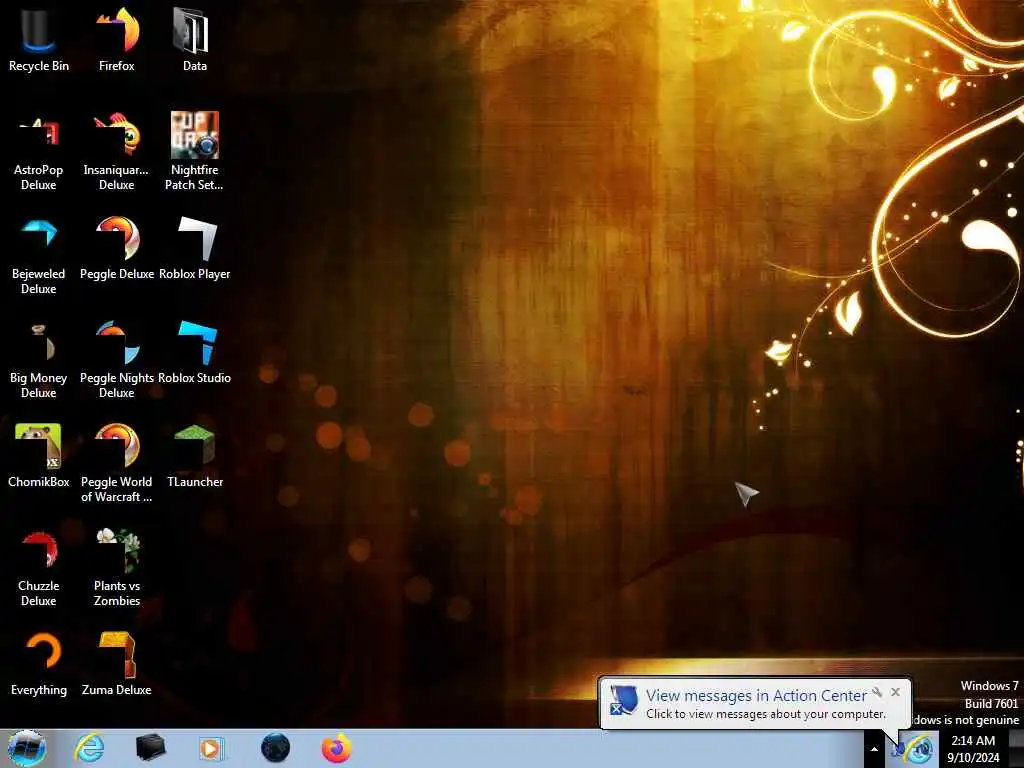Open Windows Media Player from taskbar
Image resolution: width=1024 pixels, height=768 pixels.
pyautogui.click(x=210, y=748)
